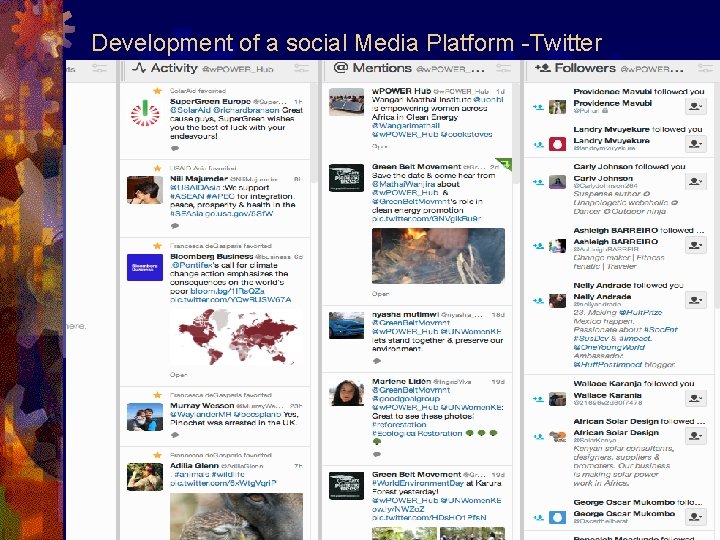Image resolution: width=720 pixels, height=540 pixels.
Task: Click Green Belt Movement avatar on save-the-date tweet
Action: pos(347,178)
